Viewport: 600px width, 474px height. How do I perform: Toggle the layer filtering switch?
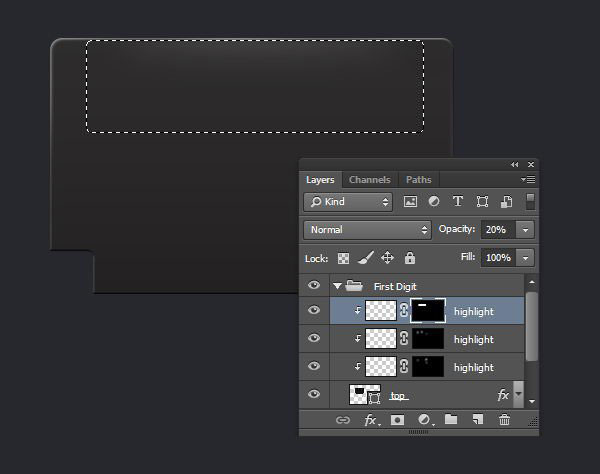[x=530, y=201]
